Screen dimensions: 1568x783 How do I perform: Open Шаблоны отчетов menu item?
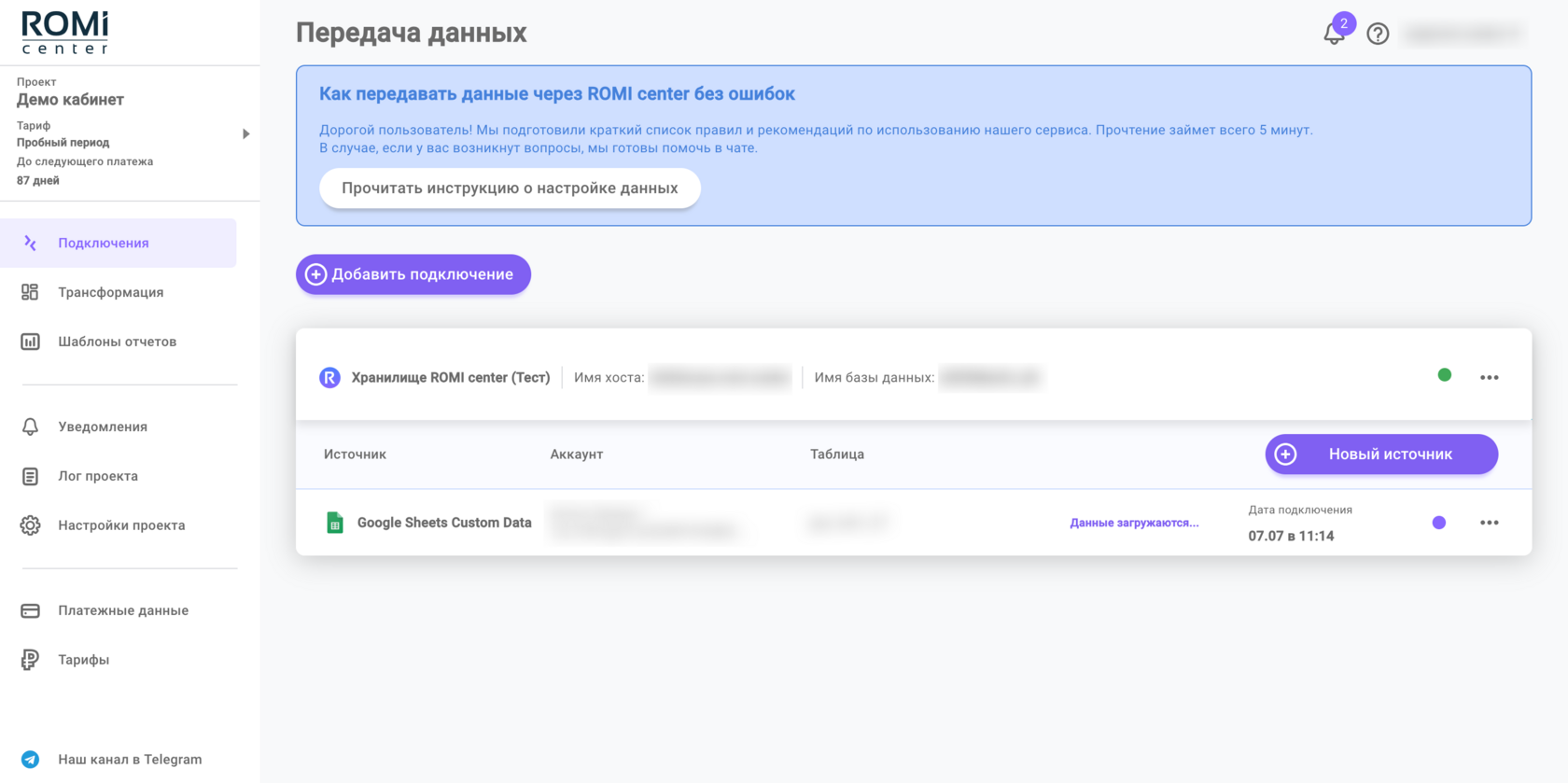coord(119,342)
